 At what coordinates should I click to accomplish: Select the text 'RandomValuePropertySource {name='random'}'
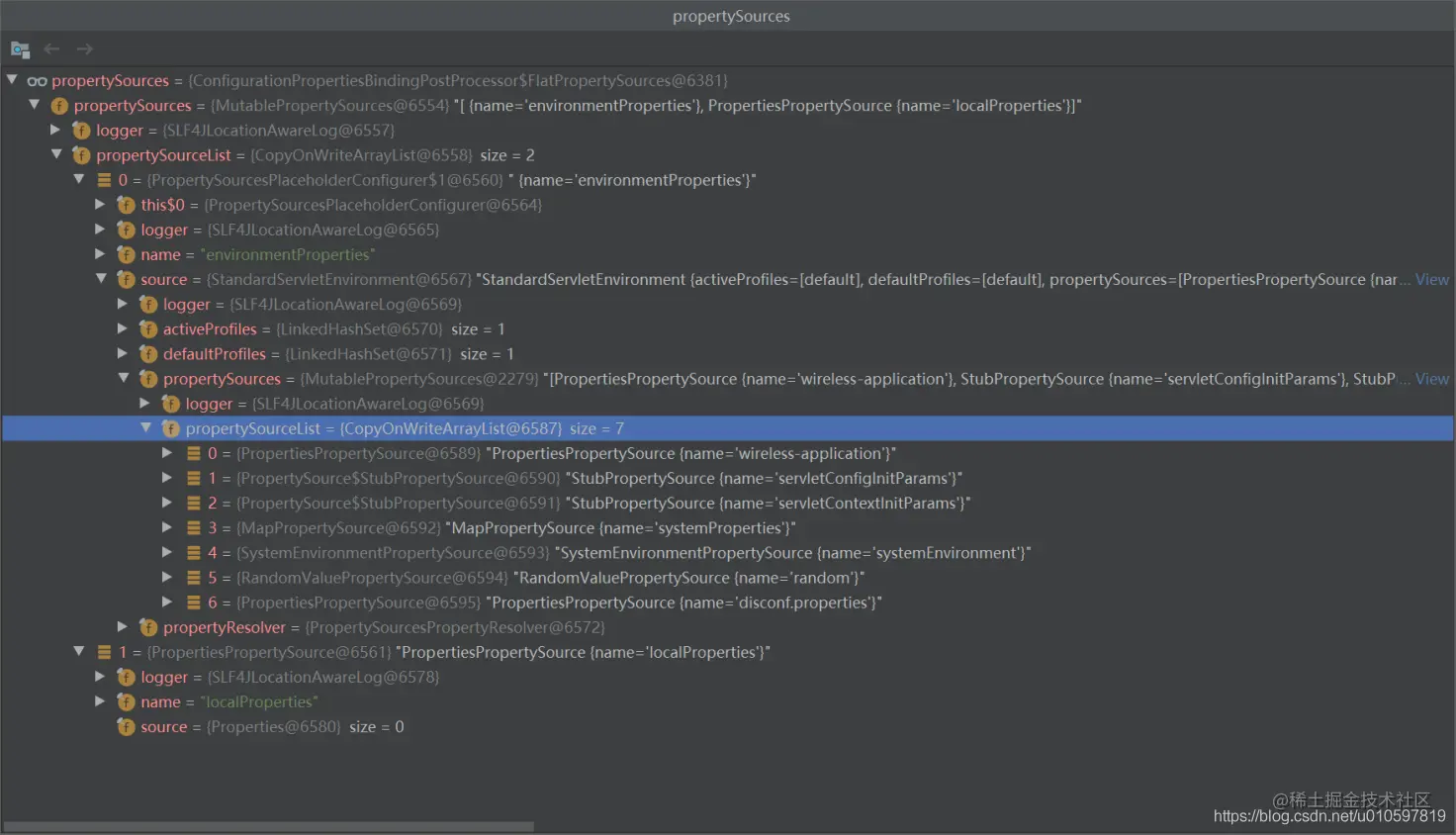pyautogui.click(x=688, y=577)
